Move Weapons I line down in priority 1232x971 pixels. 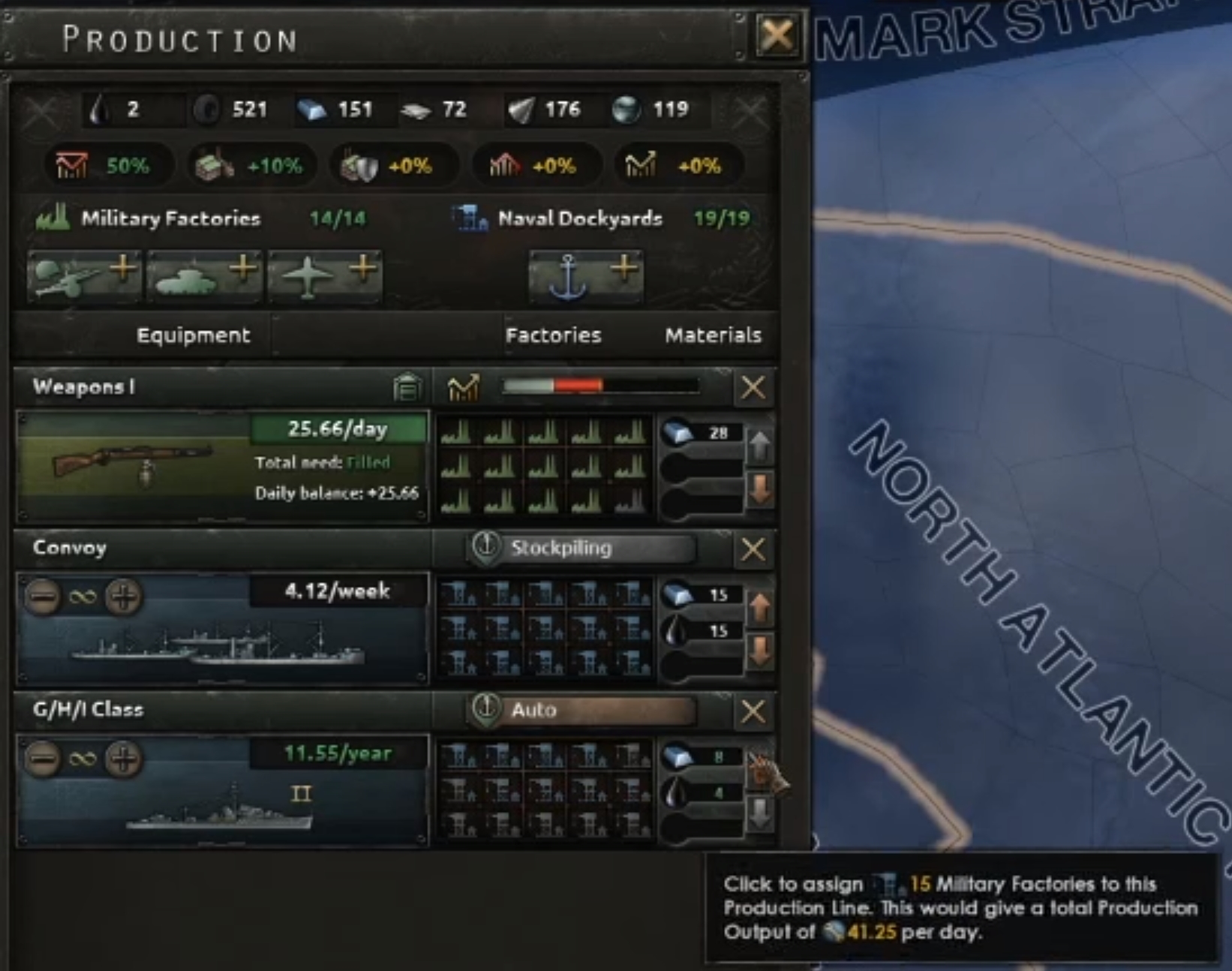click(x=759, y=491)
